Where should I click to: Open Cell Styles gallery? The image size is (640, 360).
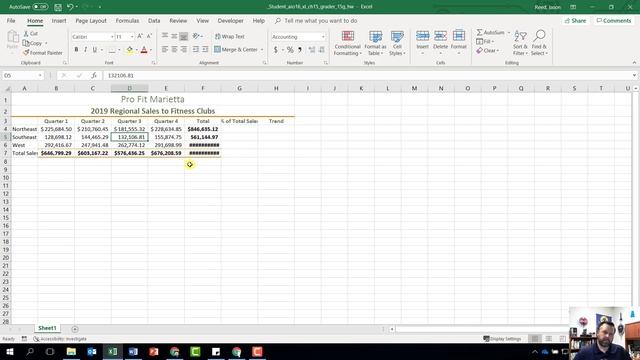click(x=397, y=43)
